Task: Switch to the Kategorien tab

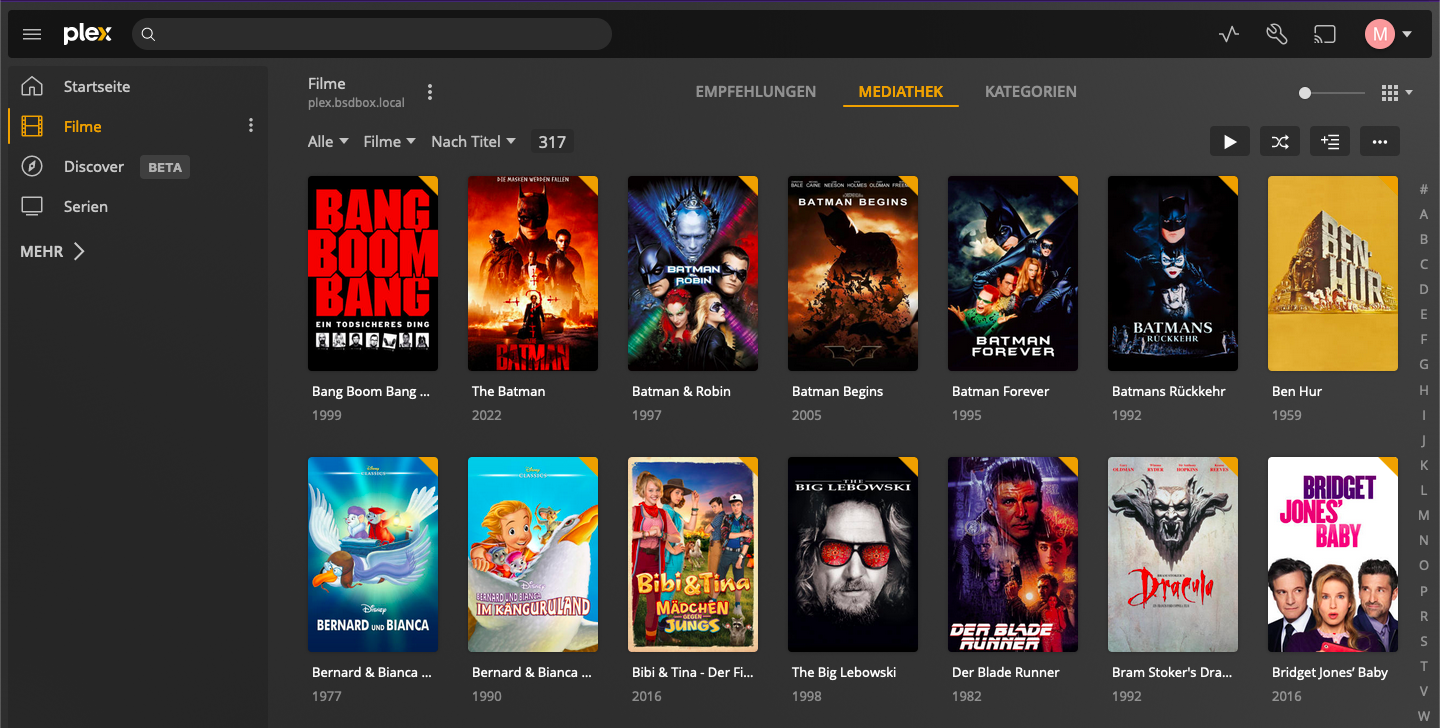Action: [1031, 92]
